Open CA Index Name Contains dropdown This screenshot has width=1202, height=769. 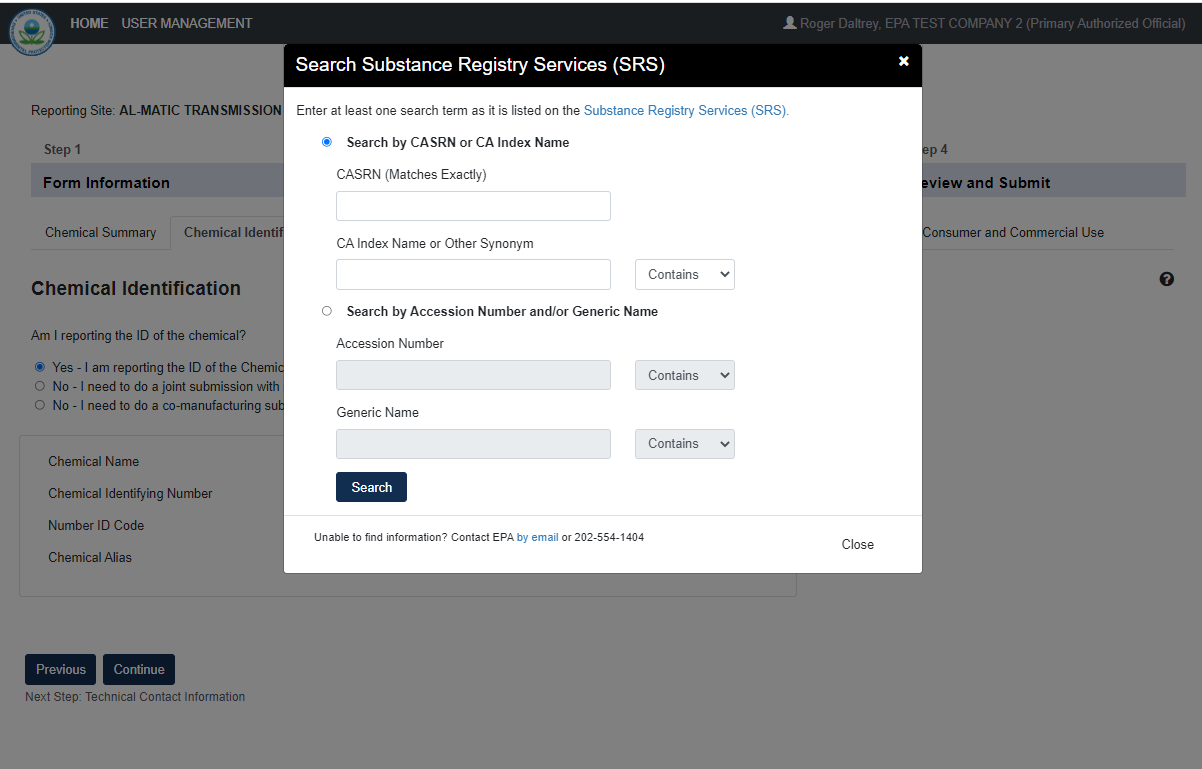[x=684, y=274]
